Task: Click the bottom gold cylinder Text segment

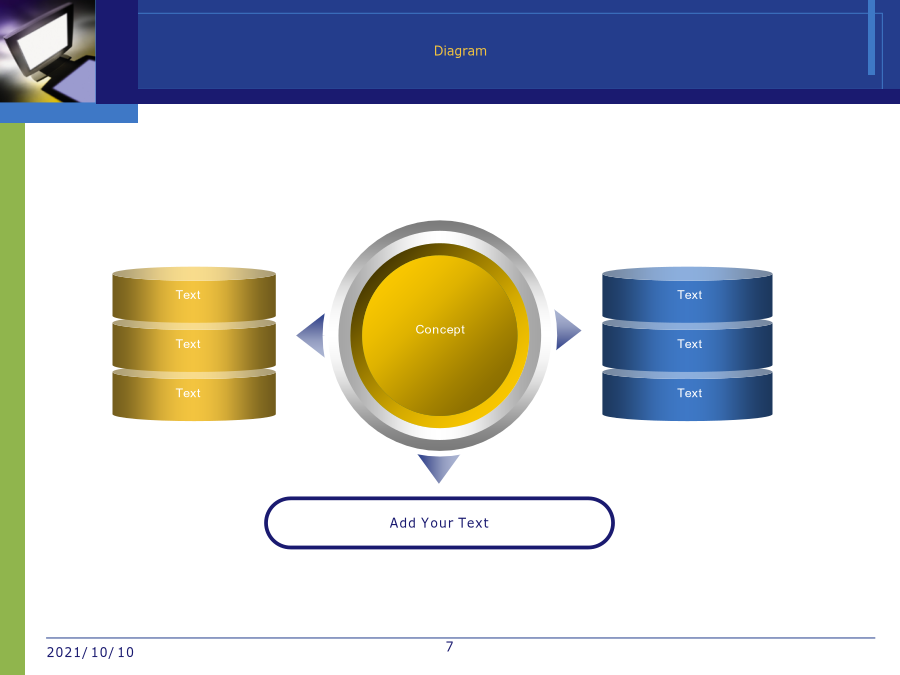Action: coord(194,394)
